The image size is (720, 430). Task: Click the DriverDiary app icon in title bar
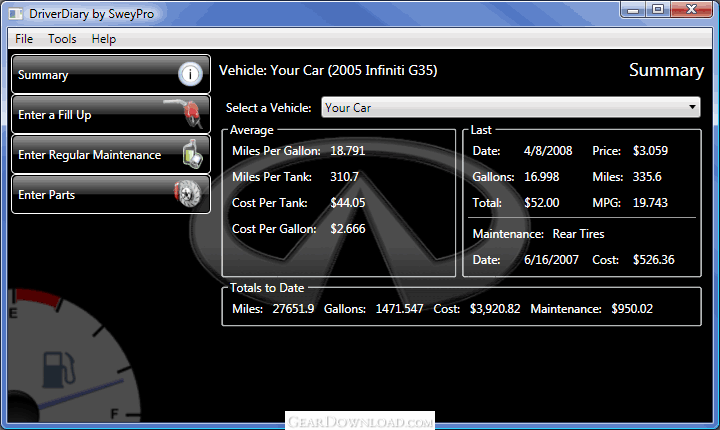16,14
